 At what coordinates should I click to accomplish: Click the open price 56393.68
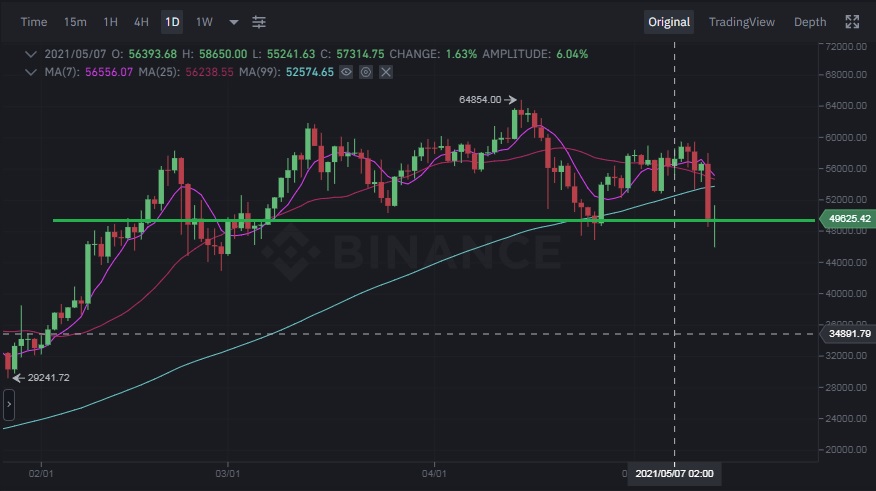pos(153,54)
